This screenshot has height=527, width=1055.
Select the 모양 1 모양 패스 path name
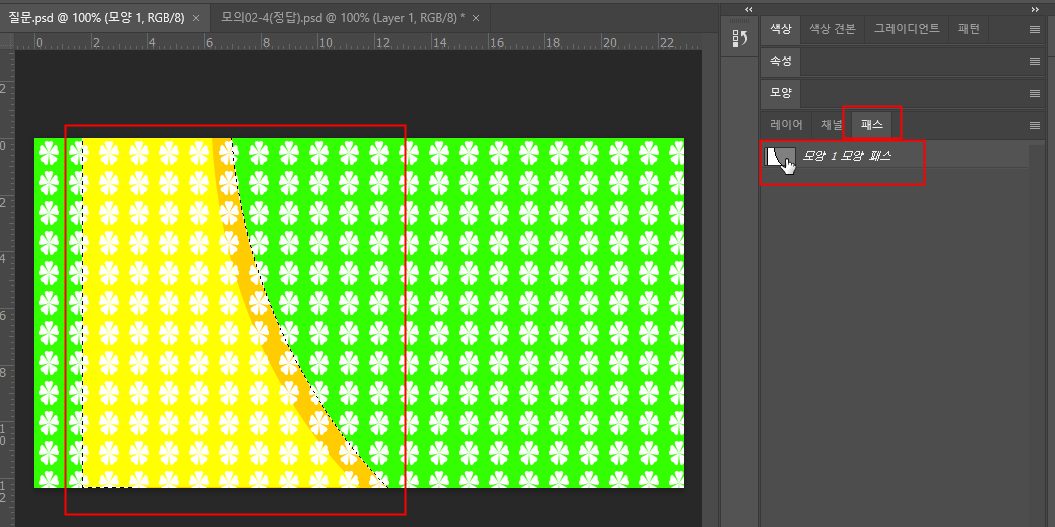coord(846,156)
